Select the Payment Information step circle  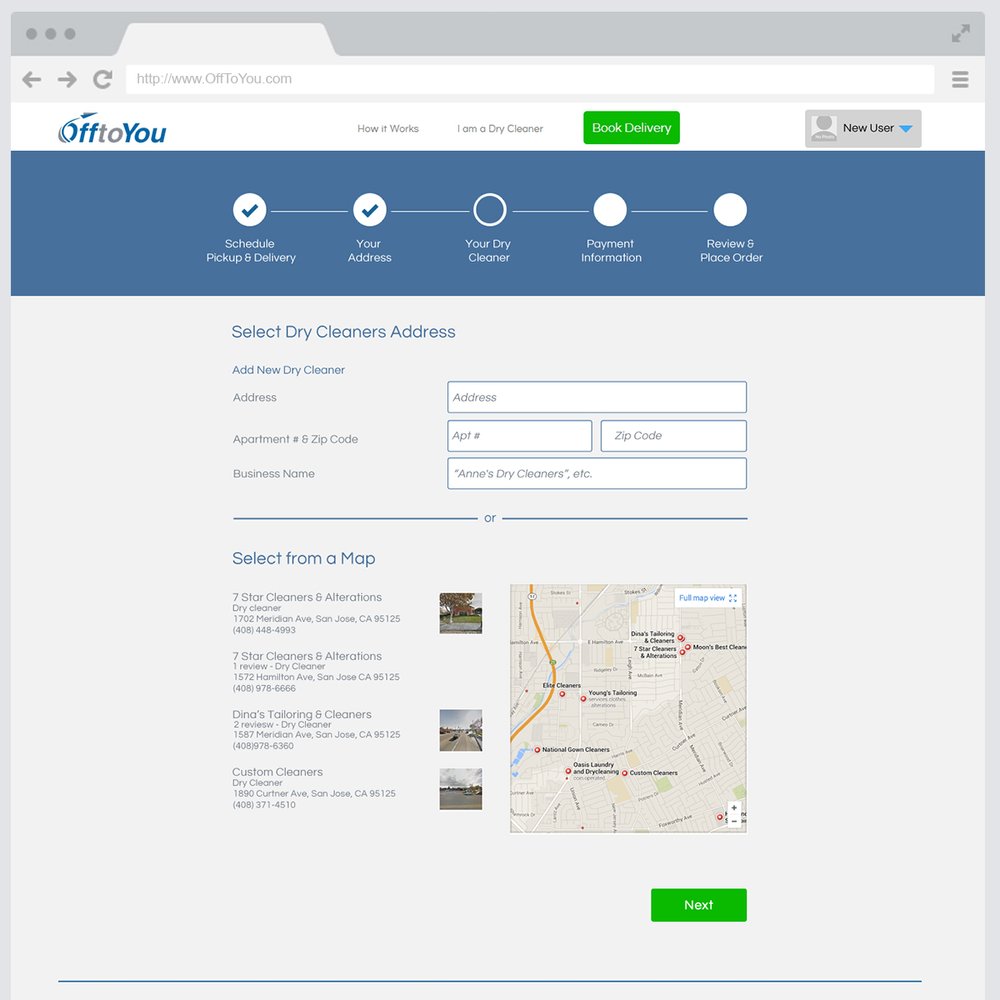coord(610,210)
